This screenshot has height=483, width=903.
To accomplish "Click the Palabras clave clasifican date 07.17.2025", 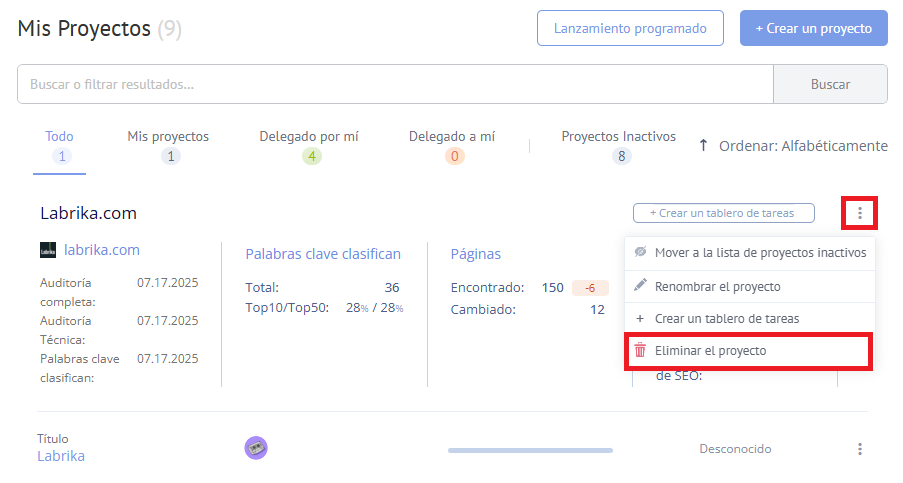I will 168,359.
